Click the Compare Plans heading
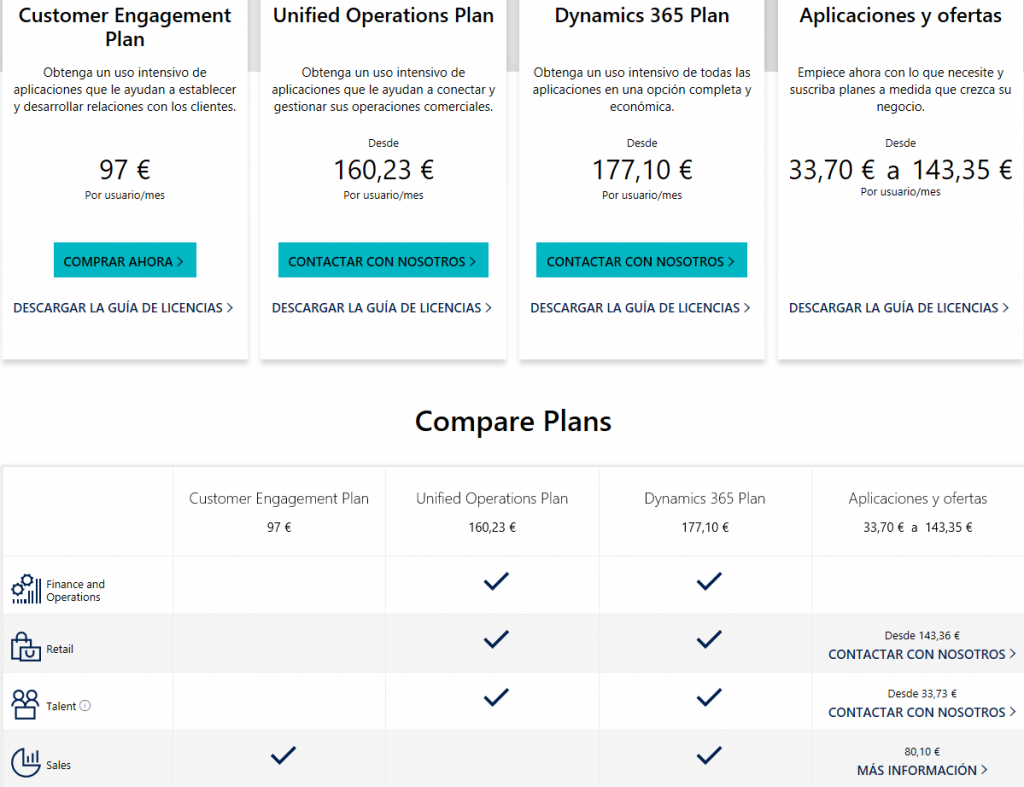 pyautogui.click(x=513, y=421)
